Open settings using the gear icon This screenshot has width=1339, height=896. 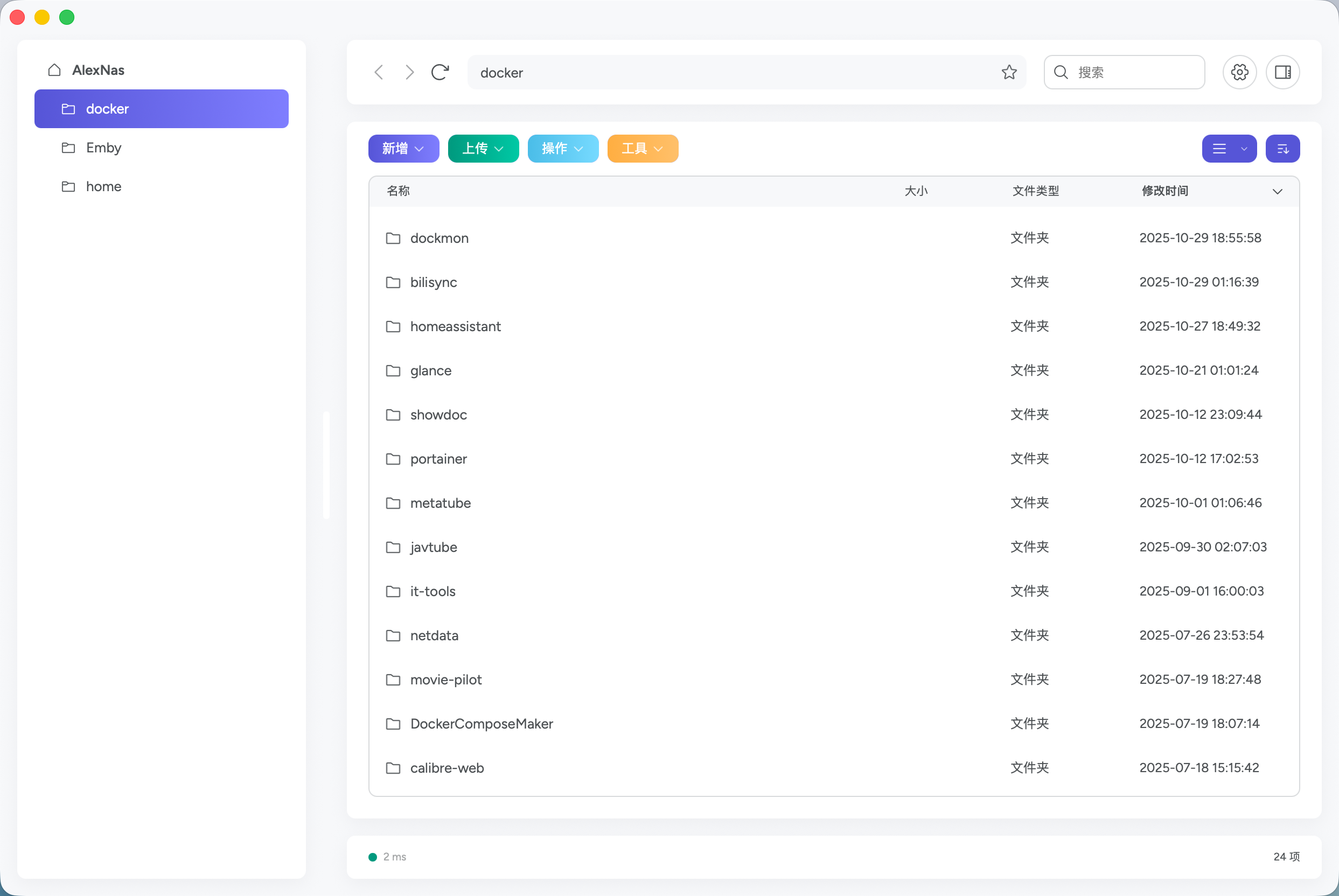1239,72
